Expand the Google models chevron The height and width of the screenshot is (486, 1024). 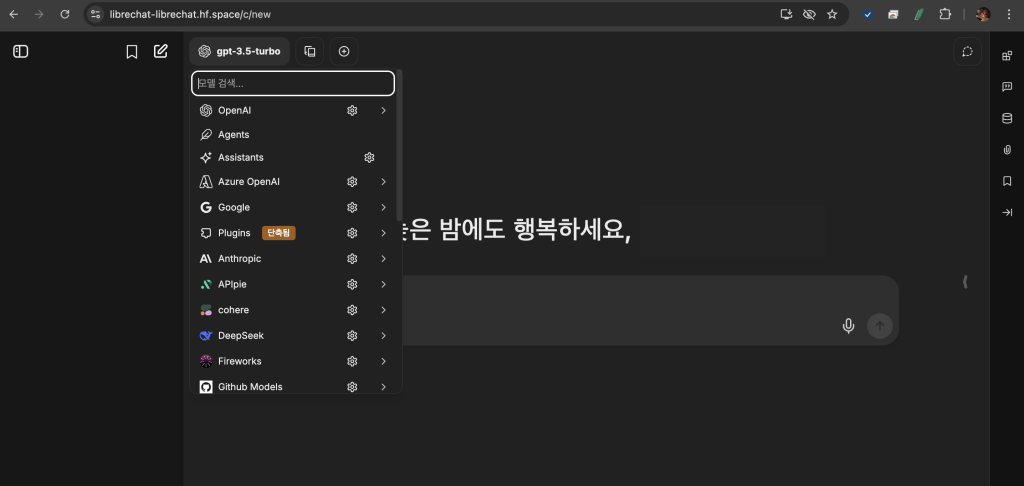[383, 207]
